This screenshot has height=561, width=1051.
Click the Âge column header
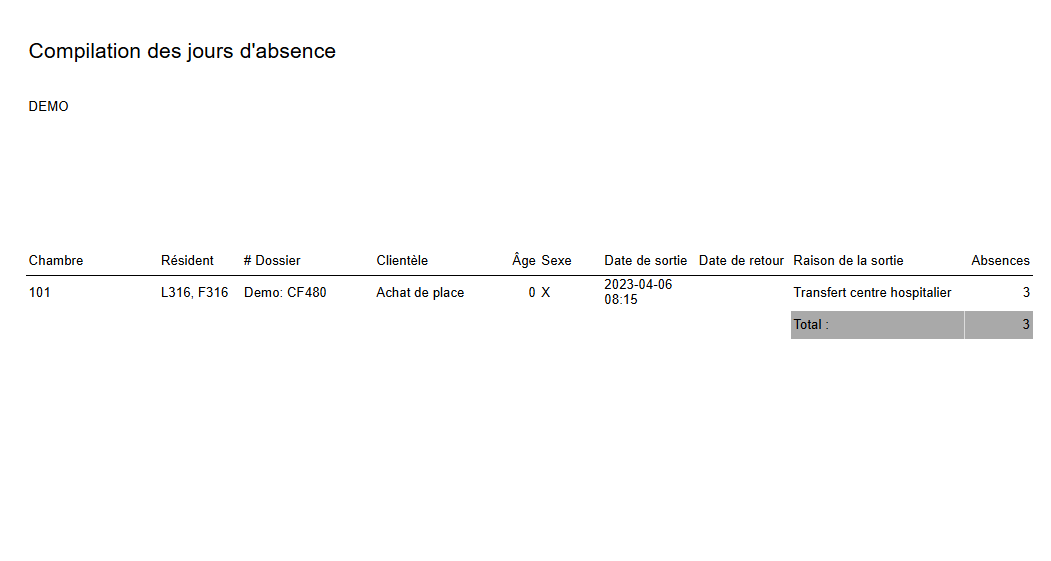[524, 260]
